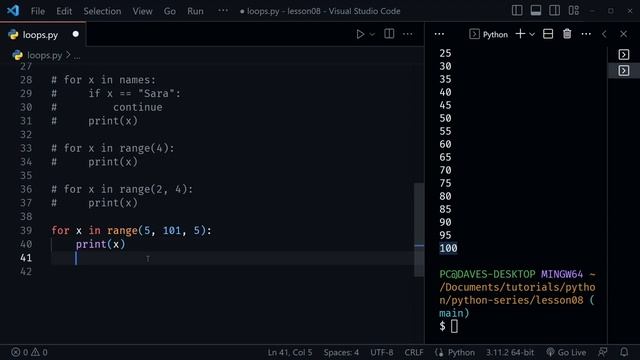Open the Run menu

click(195, 11)
